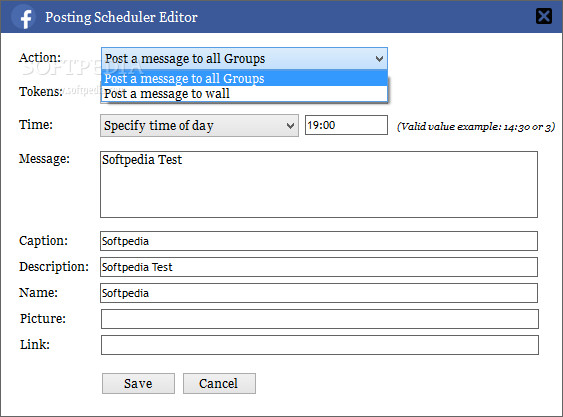Click the Tokens label
The width and height of the screenshot is (563, 417).
click(41, 92)
